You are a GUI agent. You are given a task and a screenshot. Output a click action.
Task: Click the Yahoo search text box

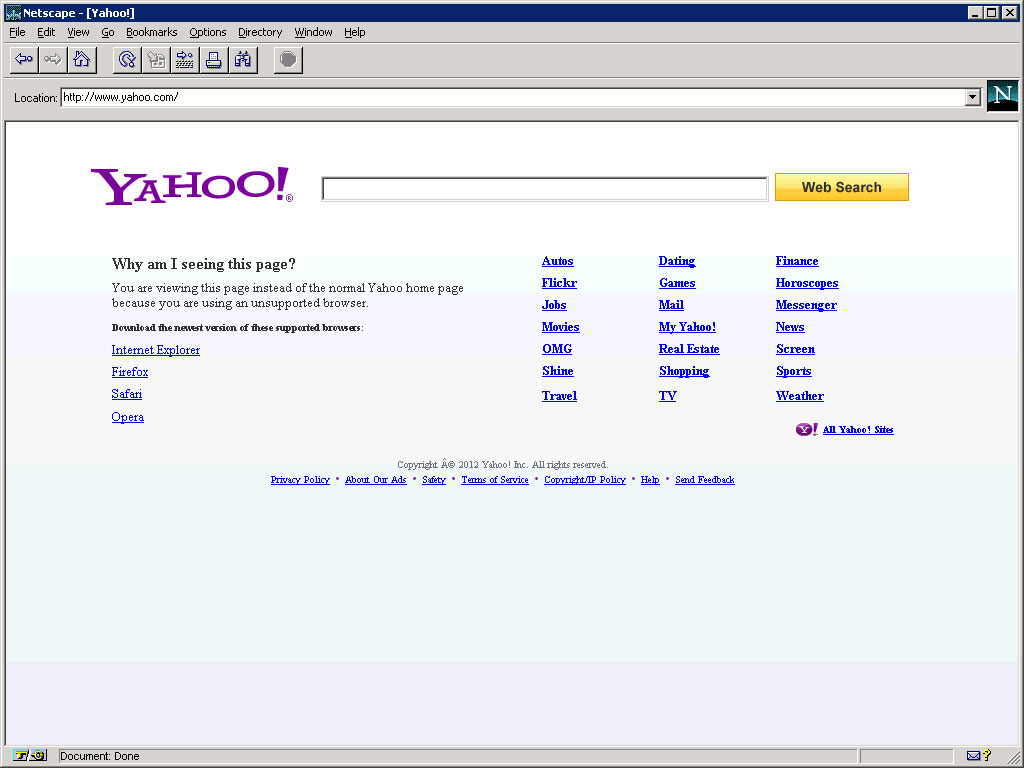tap(545, 189)
